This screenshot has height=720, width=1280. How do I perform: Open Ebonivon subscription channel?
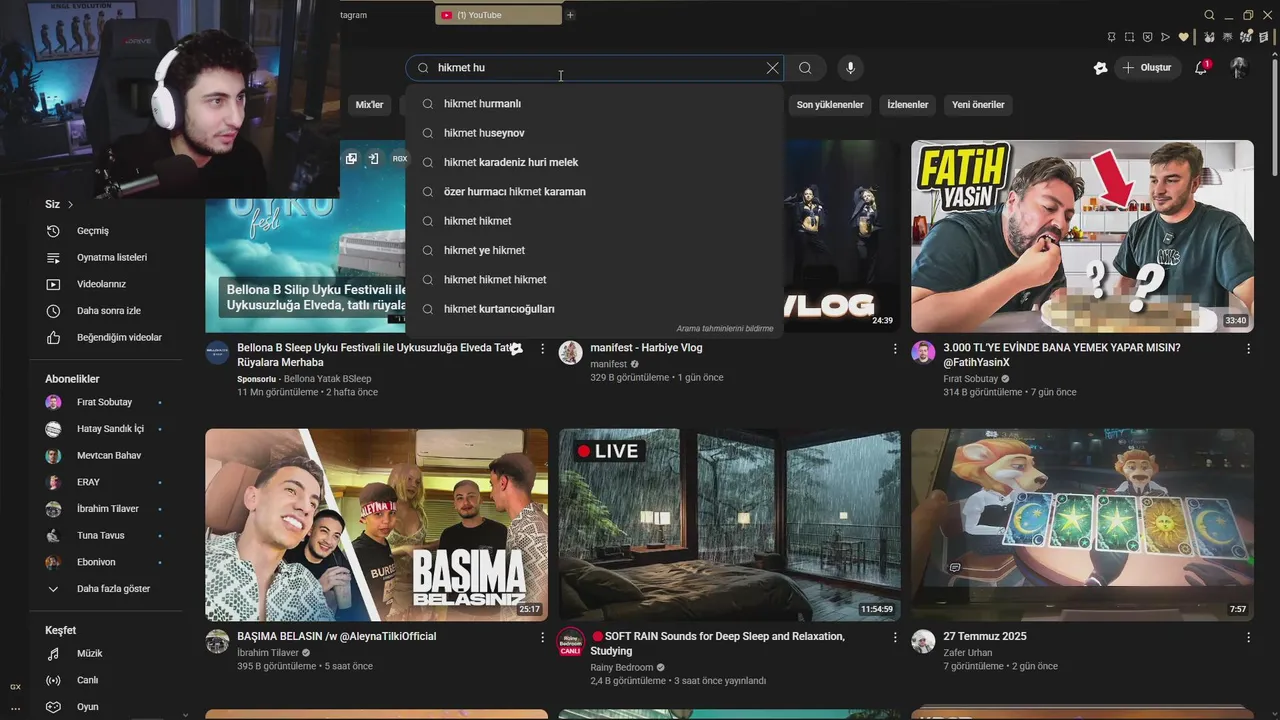105,562
